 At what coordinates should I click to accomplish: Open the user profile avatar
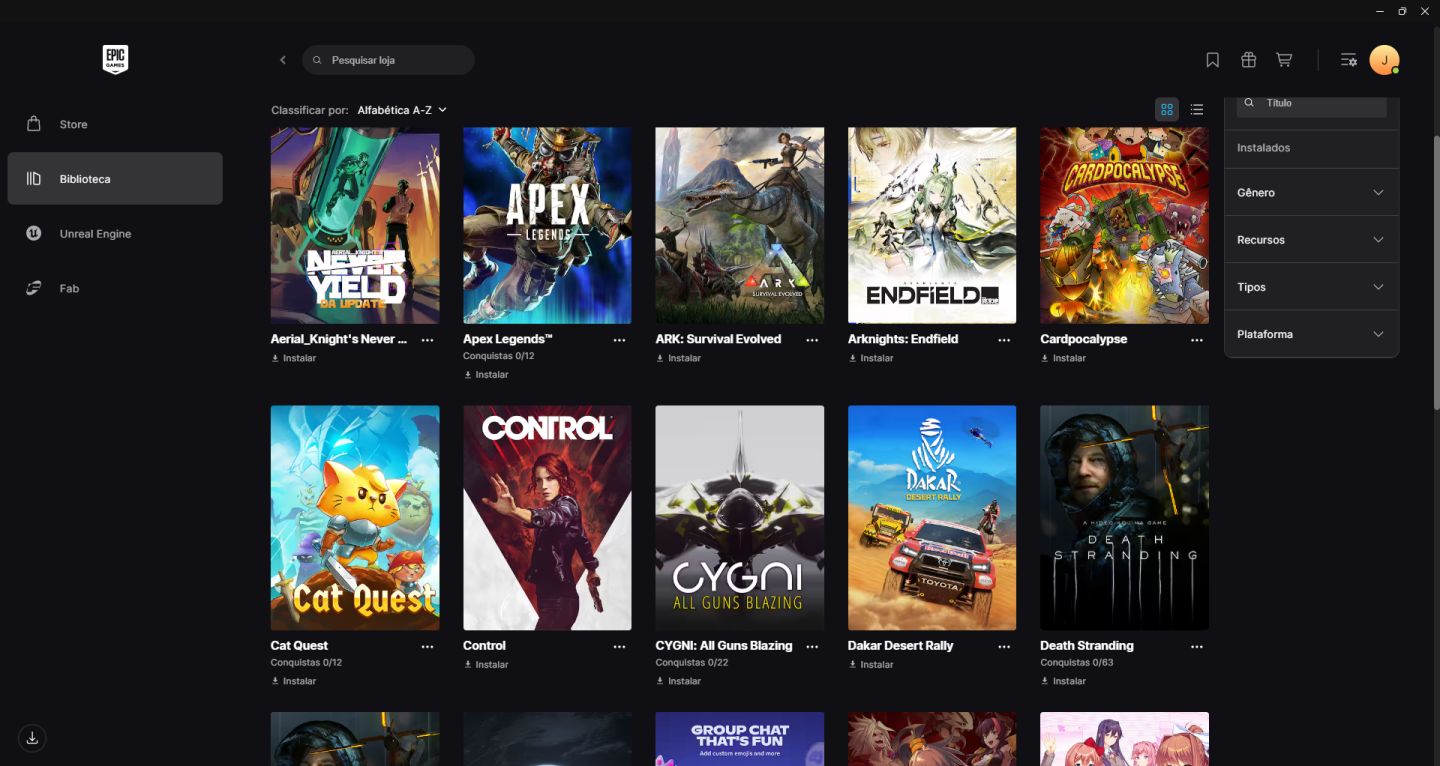(1384, 60)
